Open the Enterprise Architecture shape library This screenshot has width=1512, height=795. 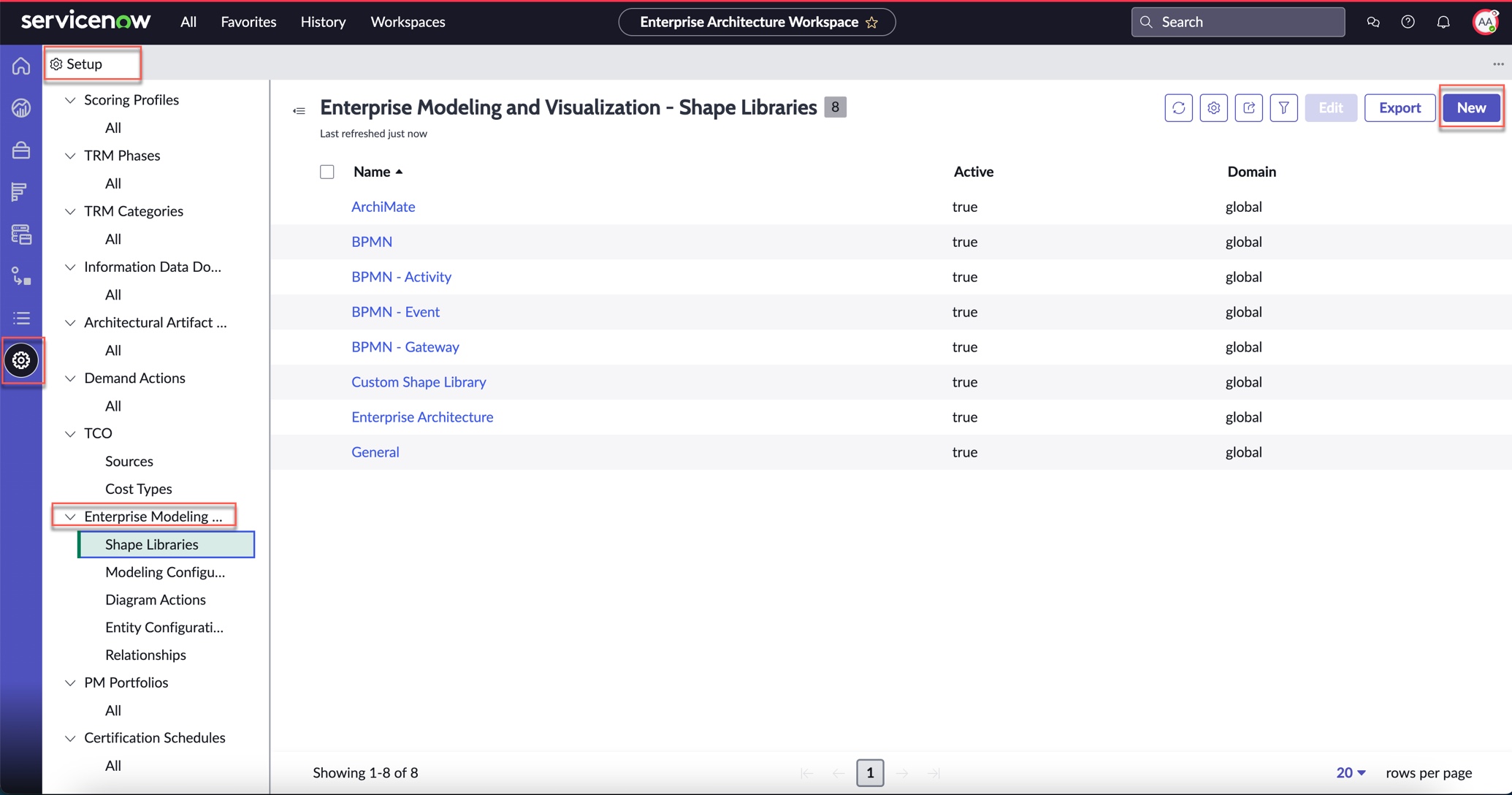coord(422,417)
